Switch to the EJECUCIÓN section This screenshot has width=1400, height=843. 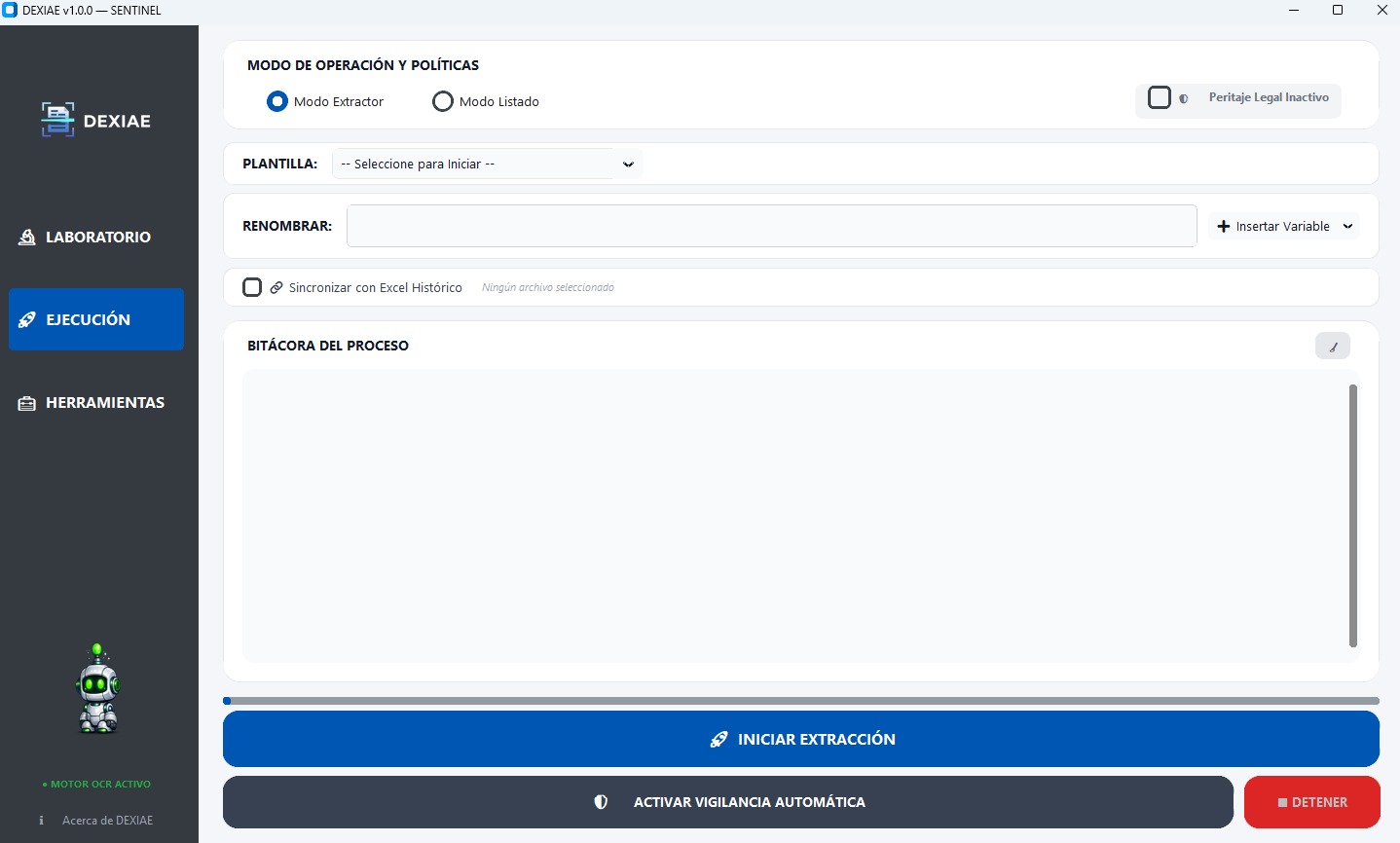point(96,319)
